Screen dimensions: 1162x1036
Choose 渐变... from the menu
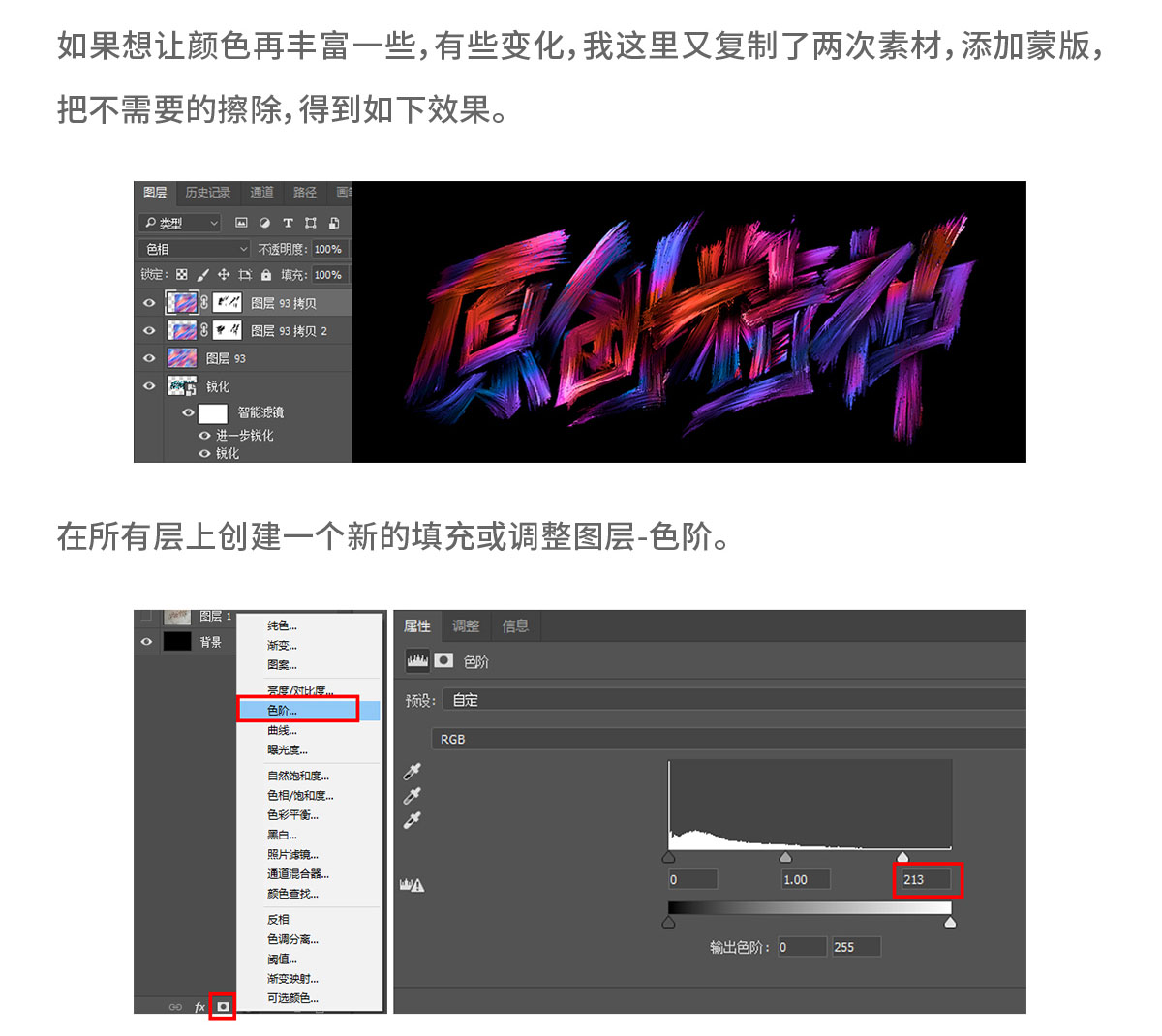[x=310, y=645]
